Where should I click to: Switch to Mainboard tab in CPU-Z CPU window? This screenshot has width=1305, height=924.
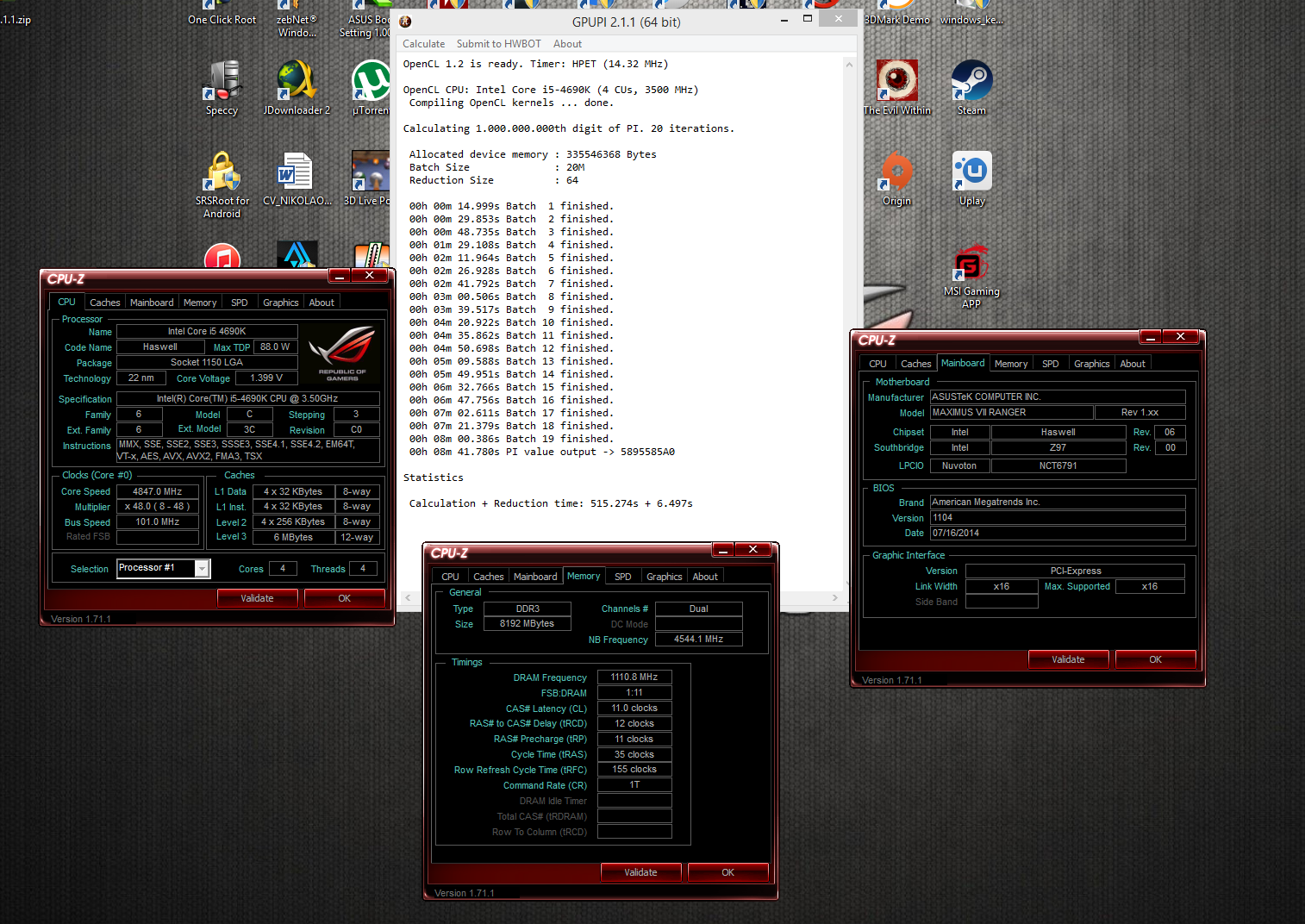pyautogui.click(x=152, y=303)
